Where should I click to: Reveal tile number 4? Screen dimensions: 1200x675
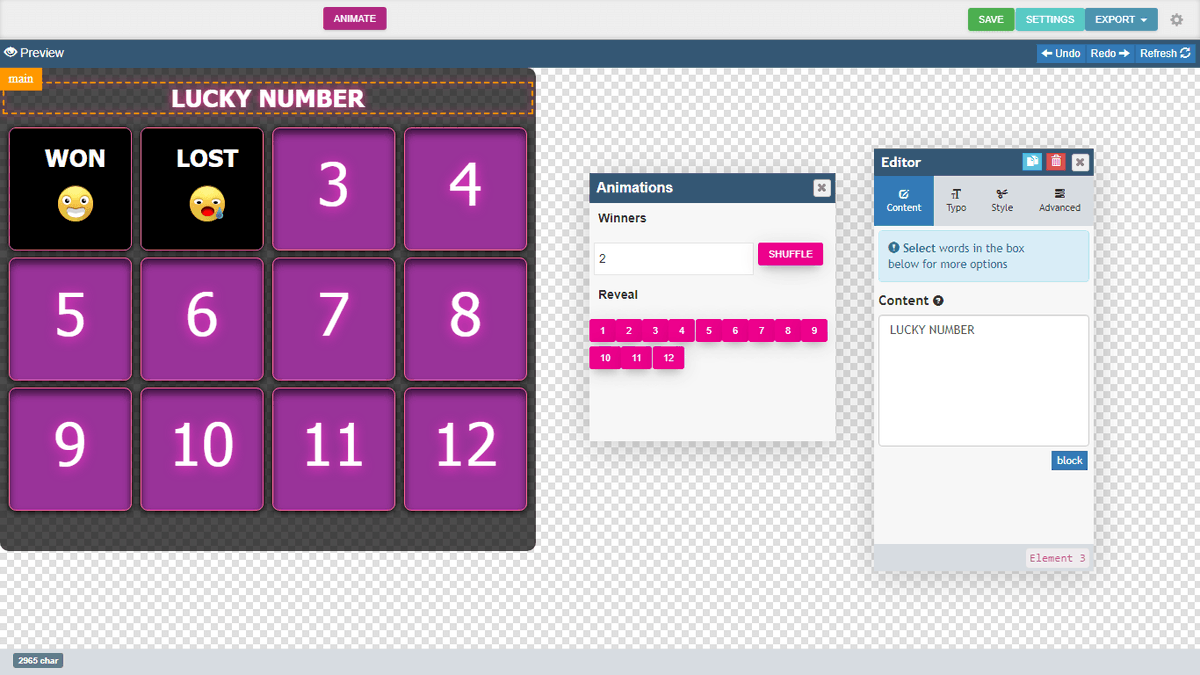pos(682,330)
